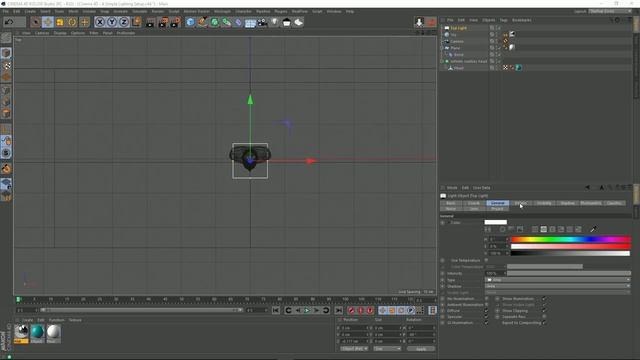Expand the Plane object
Viewport: 640px width, 360px height.
tap(442, 48)
